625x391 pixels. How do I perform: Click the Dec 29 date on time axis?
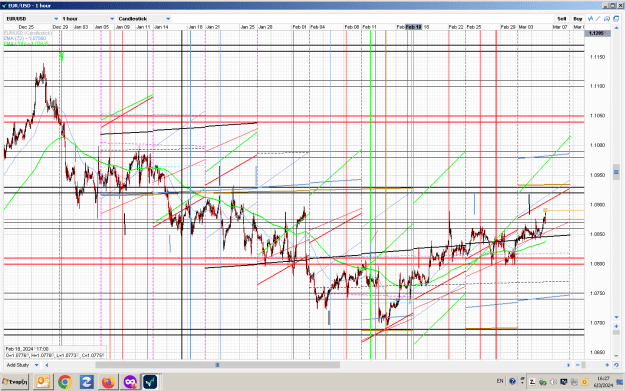(60, 27)
